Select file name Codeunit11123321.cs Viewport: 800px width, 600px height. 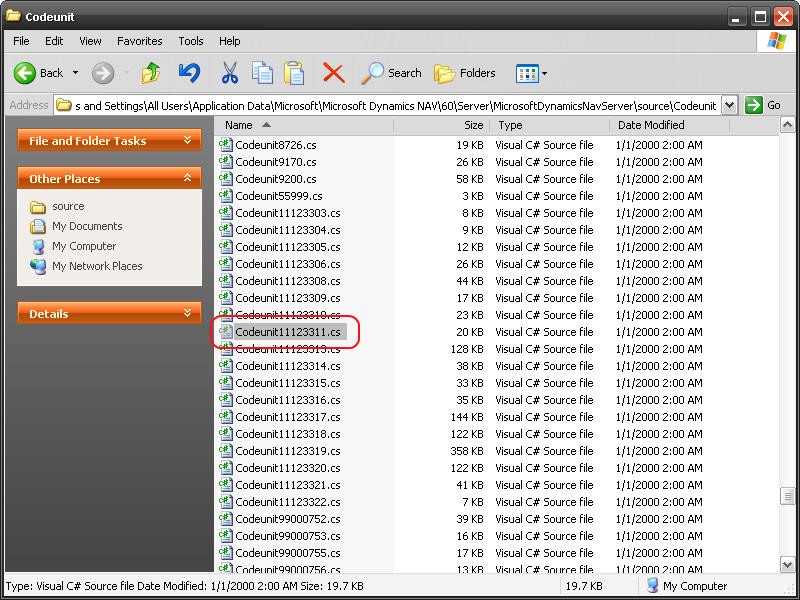pyautogui.click(x=288, y=485)
